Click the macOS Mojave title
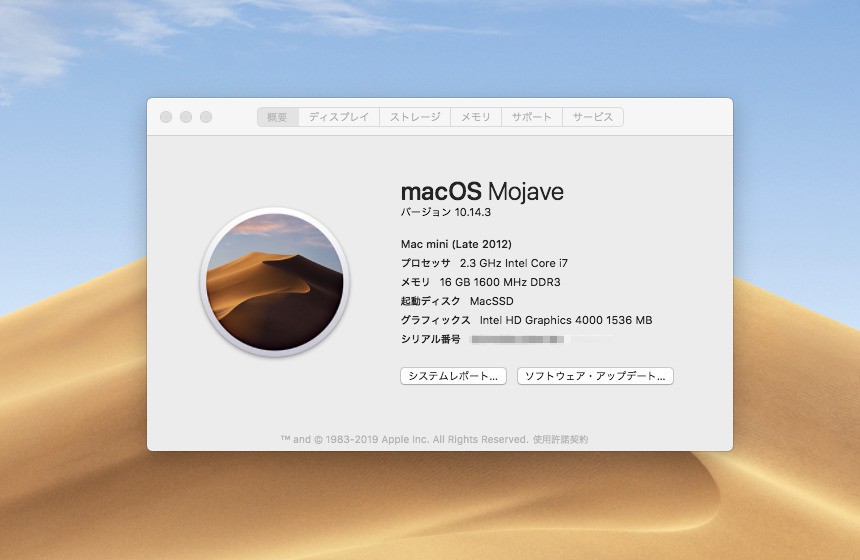This screenshot has width=860, height=560. pyautogui.click(x=482, y=192)
